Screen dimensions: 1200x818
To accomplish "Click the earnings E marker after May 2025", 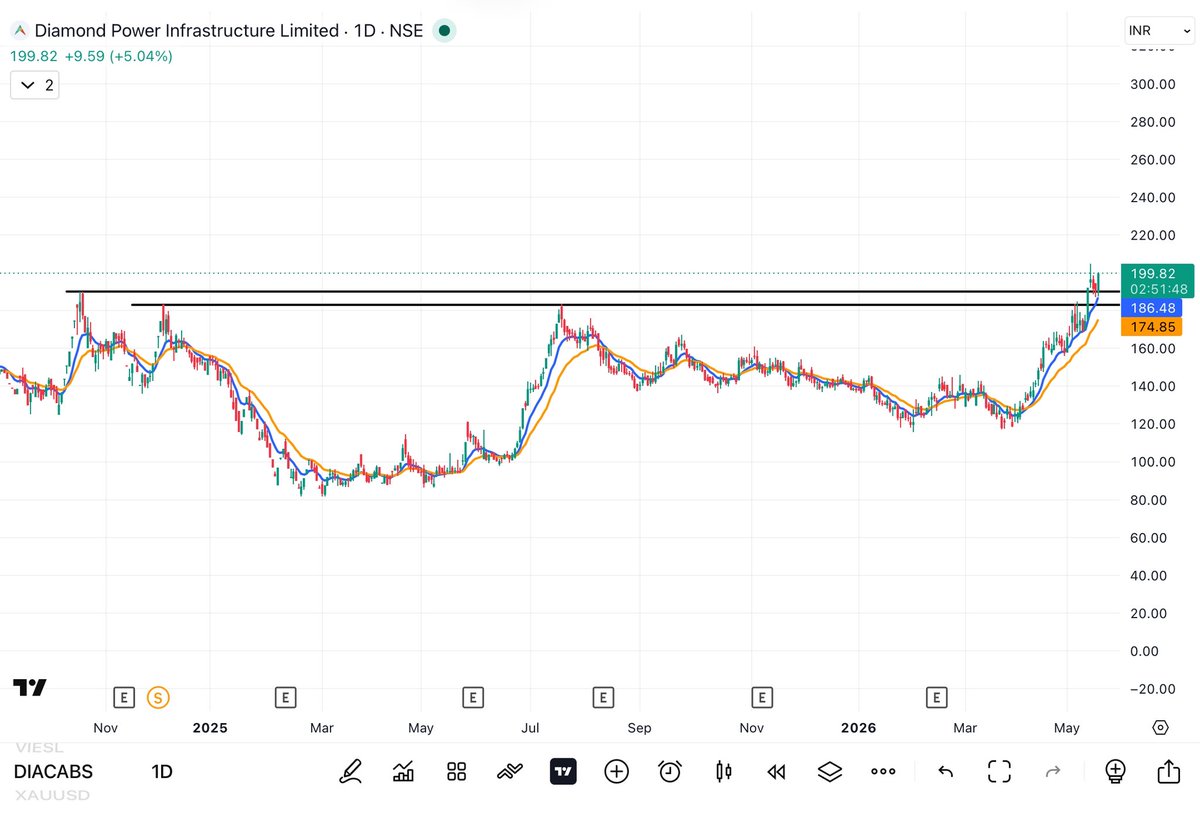I will click(x=473, y=697).
